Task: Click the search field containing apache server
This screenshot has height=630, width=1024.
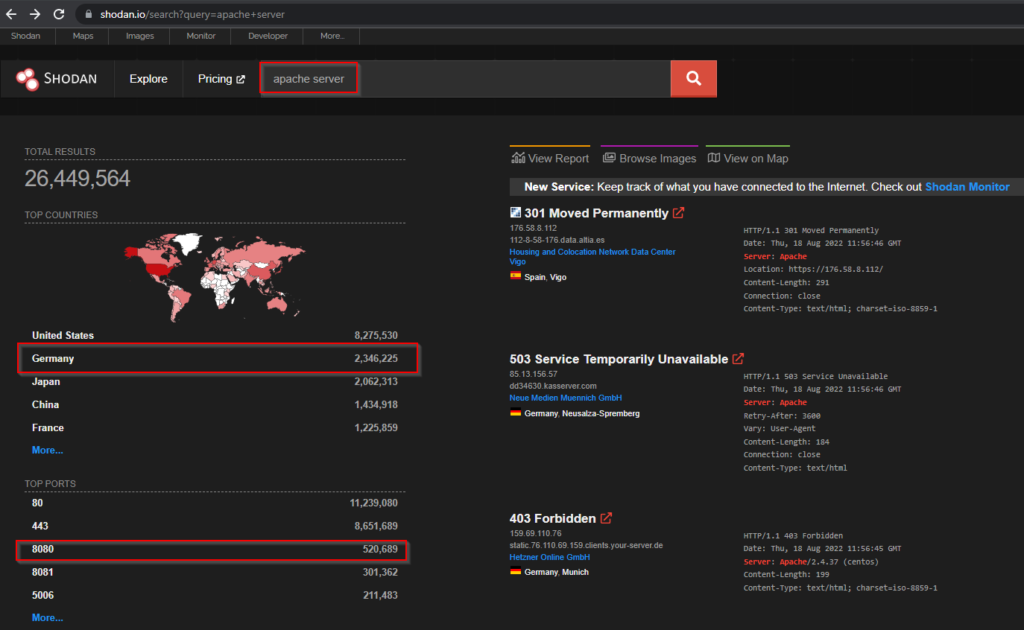Action: pos(309,79)
